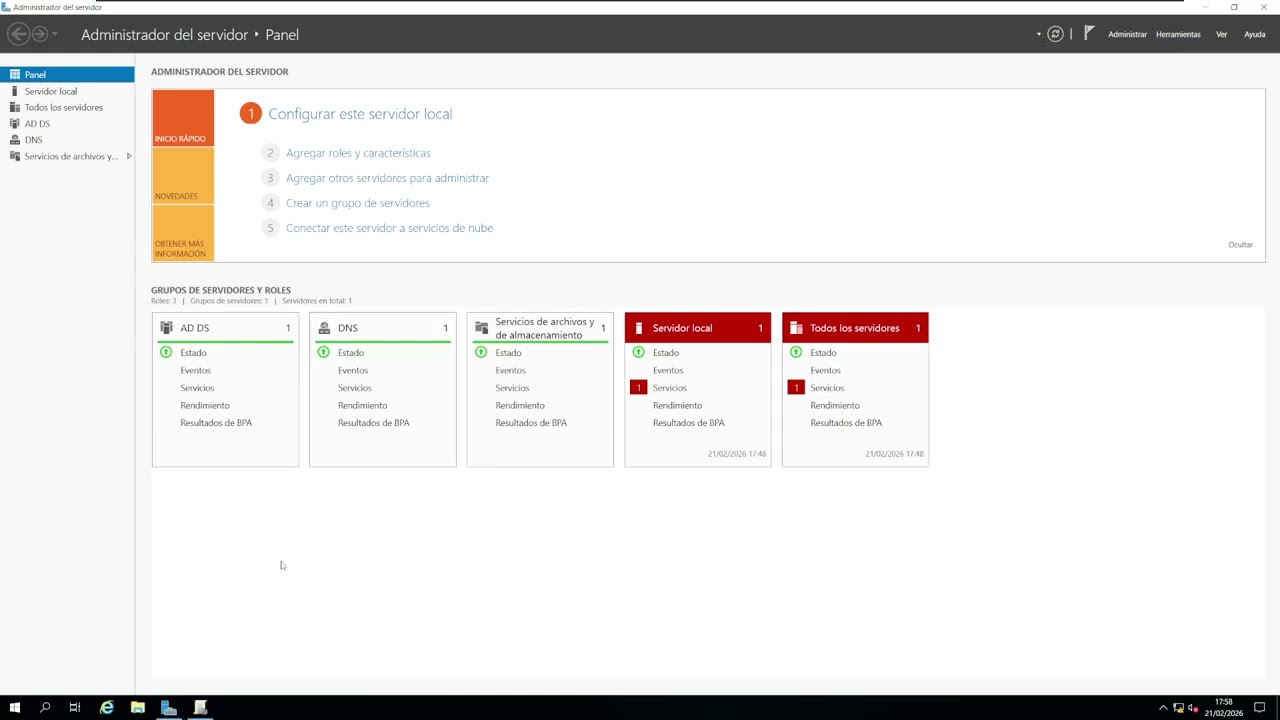
Task: Open Resultados de BPA in the AD DS tile
Action: coord(216,423)
